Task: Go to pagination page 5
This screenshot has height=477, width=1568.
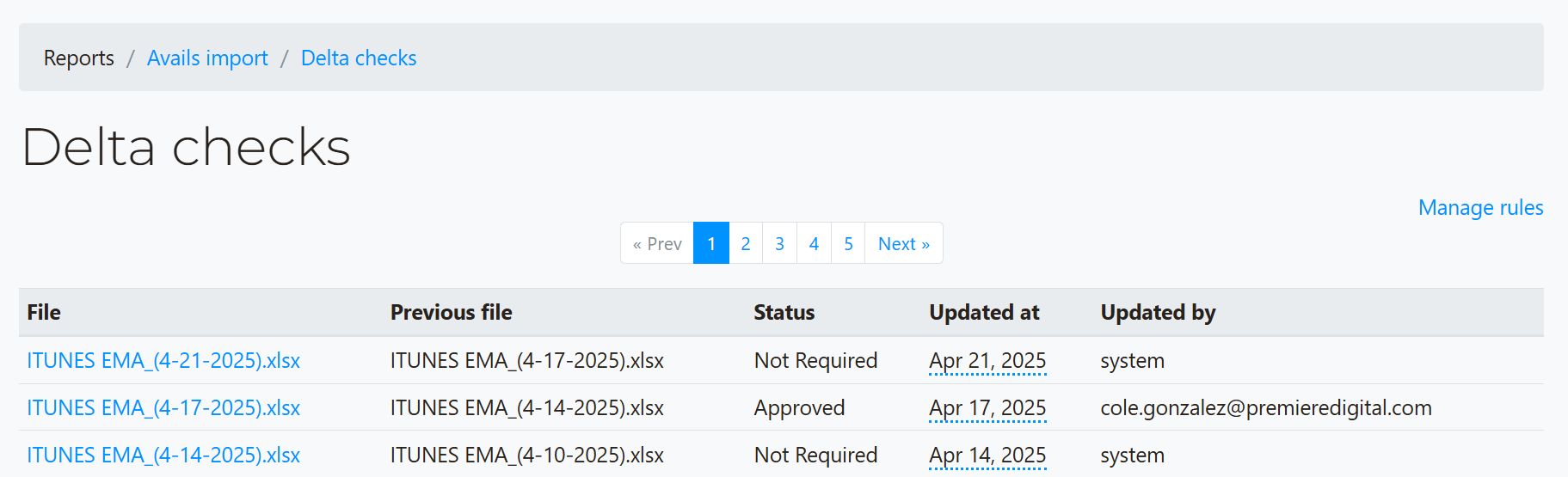Action: (x=848, y=243)
